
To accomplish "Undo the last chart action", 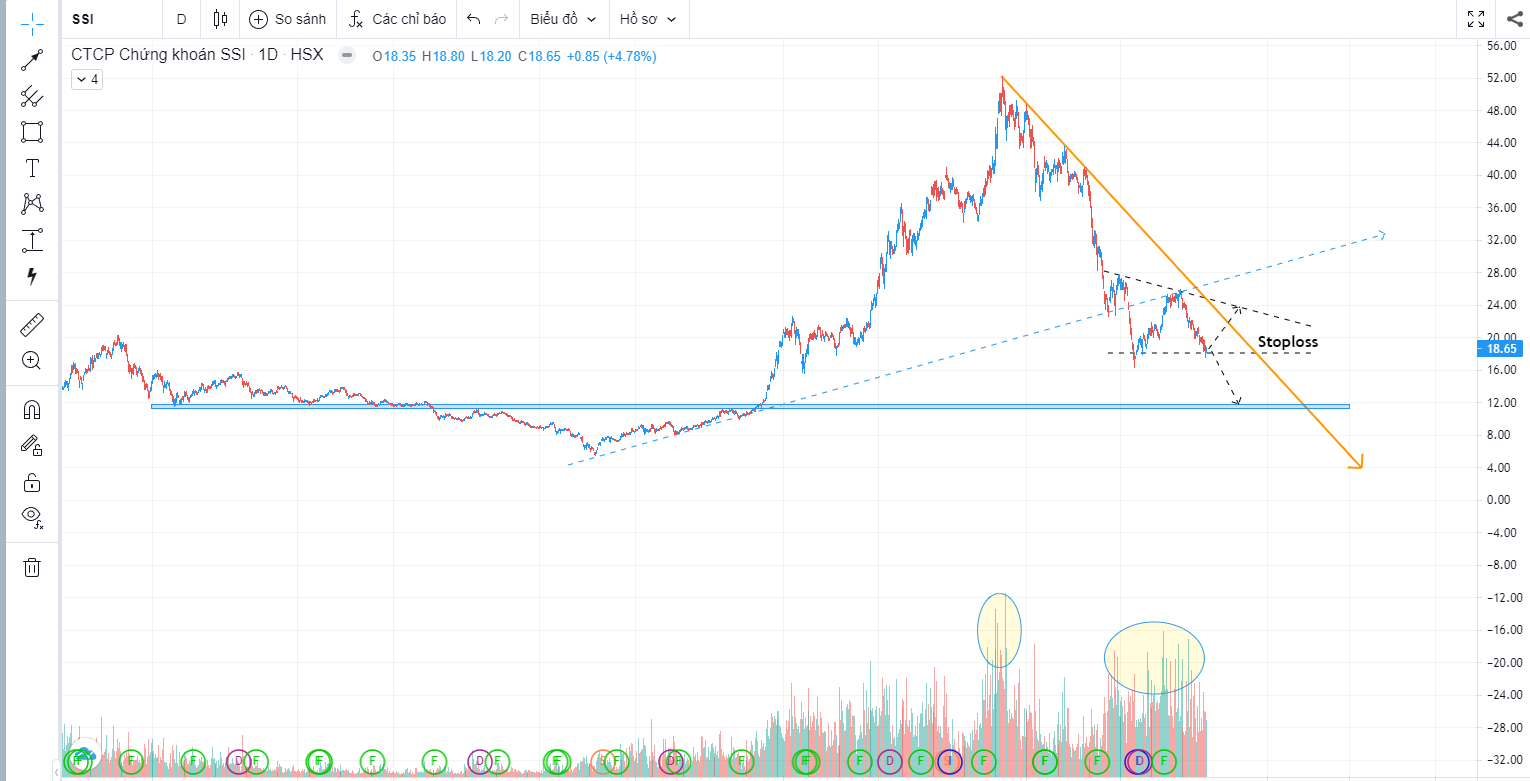I will pyautogui.click(x=474, y=19).
